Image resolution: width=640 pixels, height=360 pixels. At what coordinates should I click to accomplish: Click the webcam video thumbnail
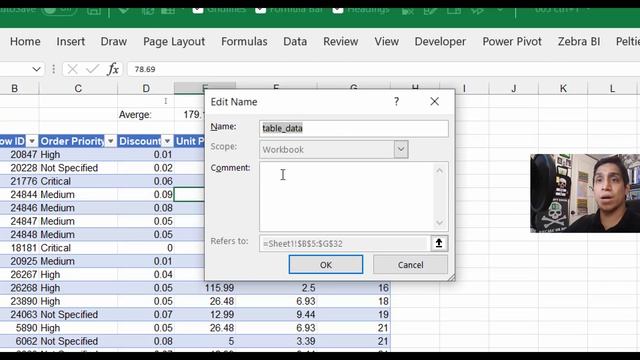pyautogui.click(x=585, y=193)
